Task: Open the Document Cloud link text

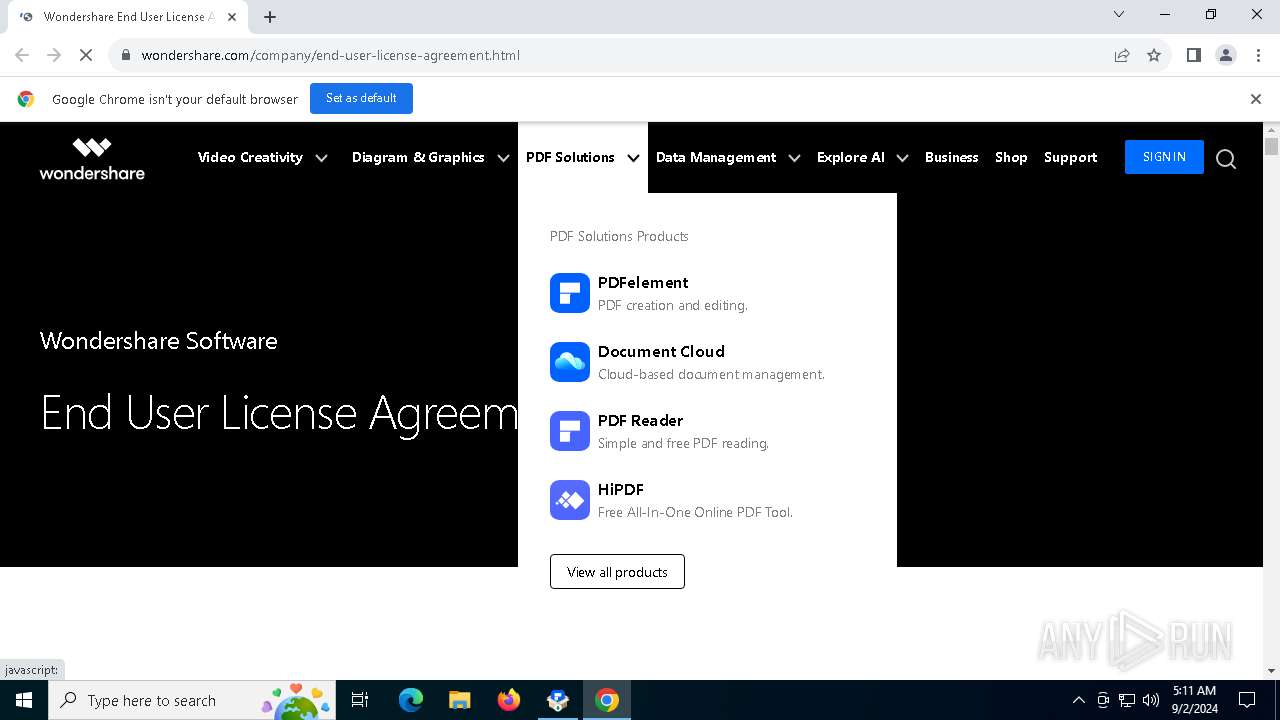Action: pyautogui.click(x=661, y=352)
